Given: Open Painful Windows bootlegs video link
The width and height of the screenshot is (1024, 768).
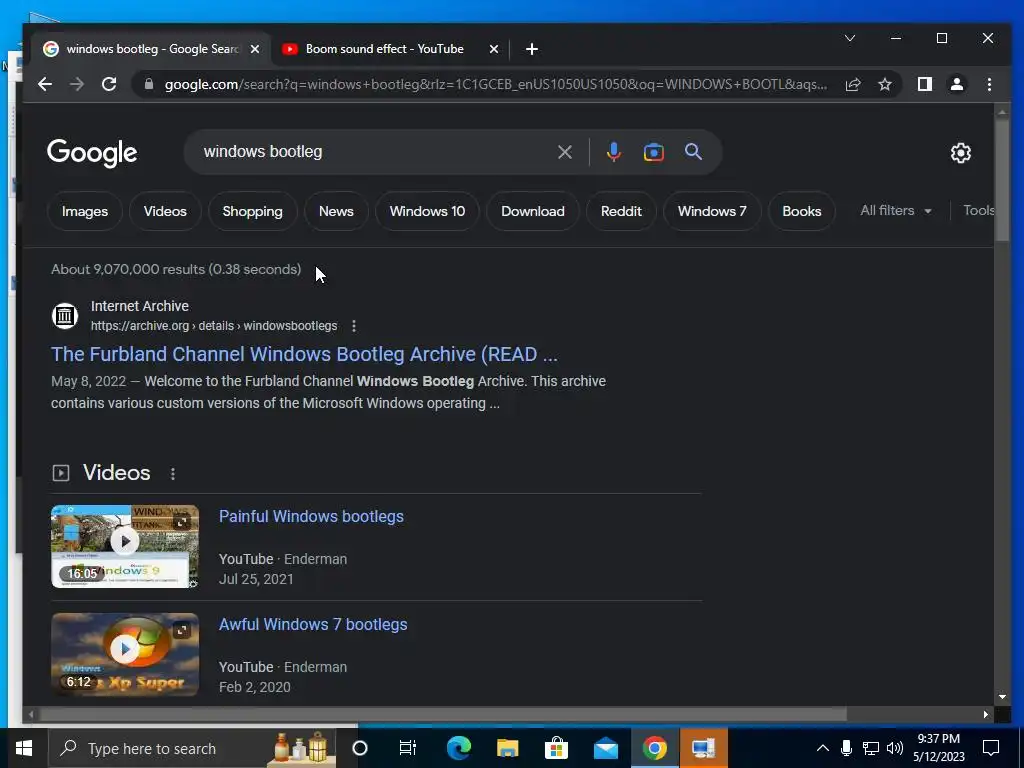Looking at the screenshot, I should 311,517.
